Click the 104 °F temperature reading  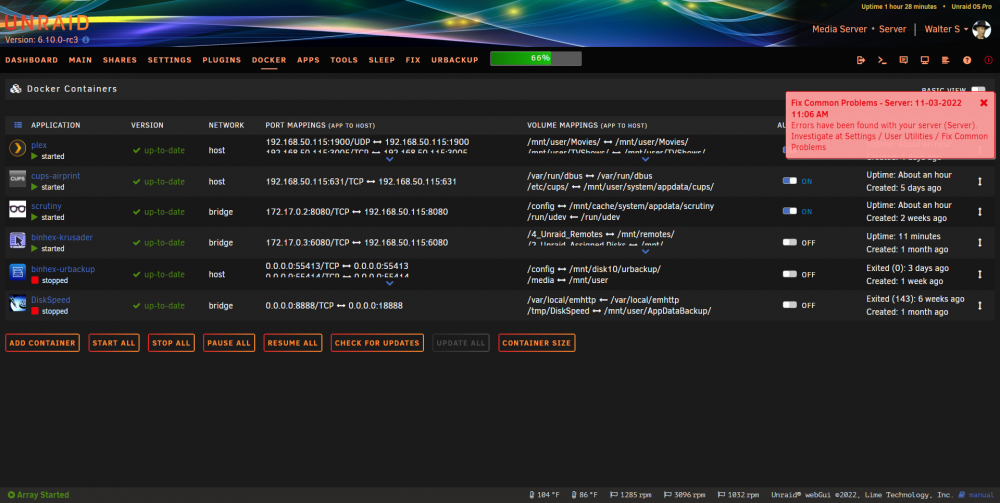(544, 495)
